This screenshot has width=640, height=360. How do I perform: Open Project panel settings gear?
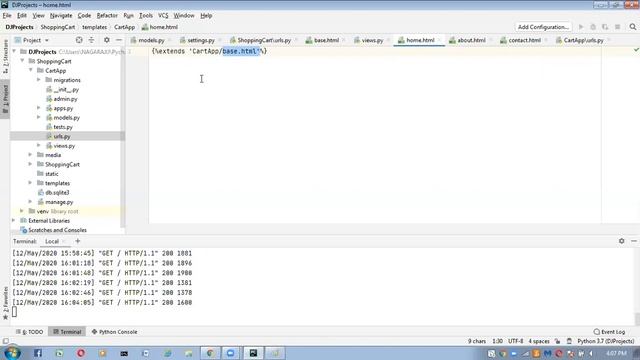coord(107,40)
